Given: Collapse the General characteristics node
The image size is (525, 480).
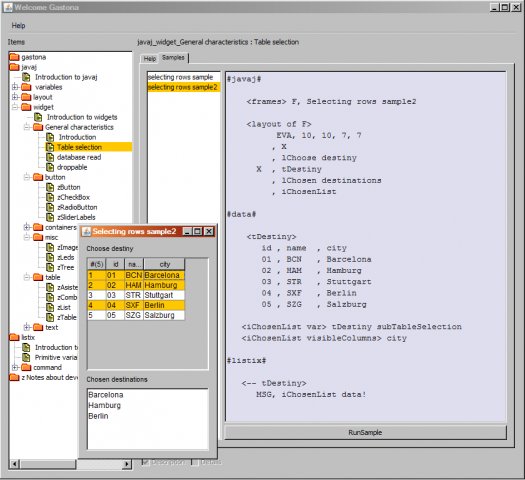Looking at the screenshot, I should 27,127.
